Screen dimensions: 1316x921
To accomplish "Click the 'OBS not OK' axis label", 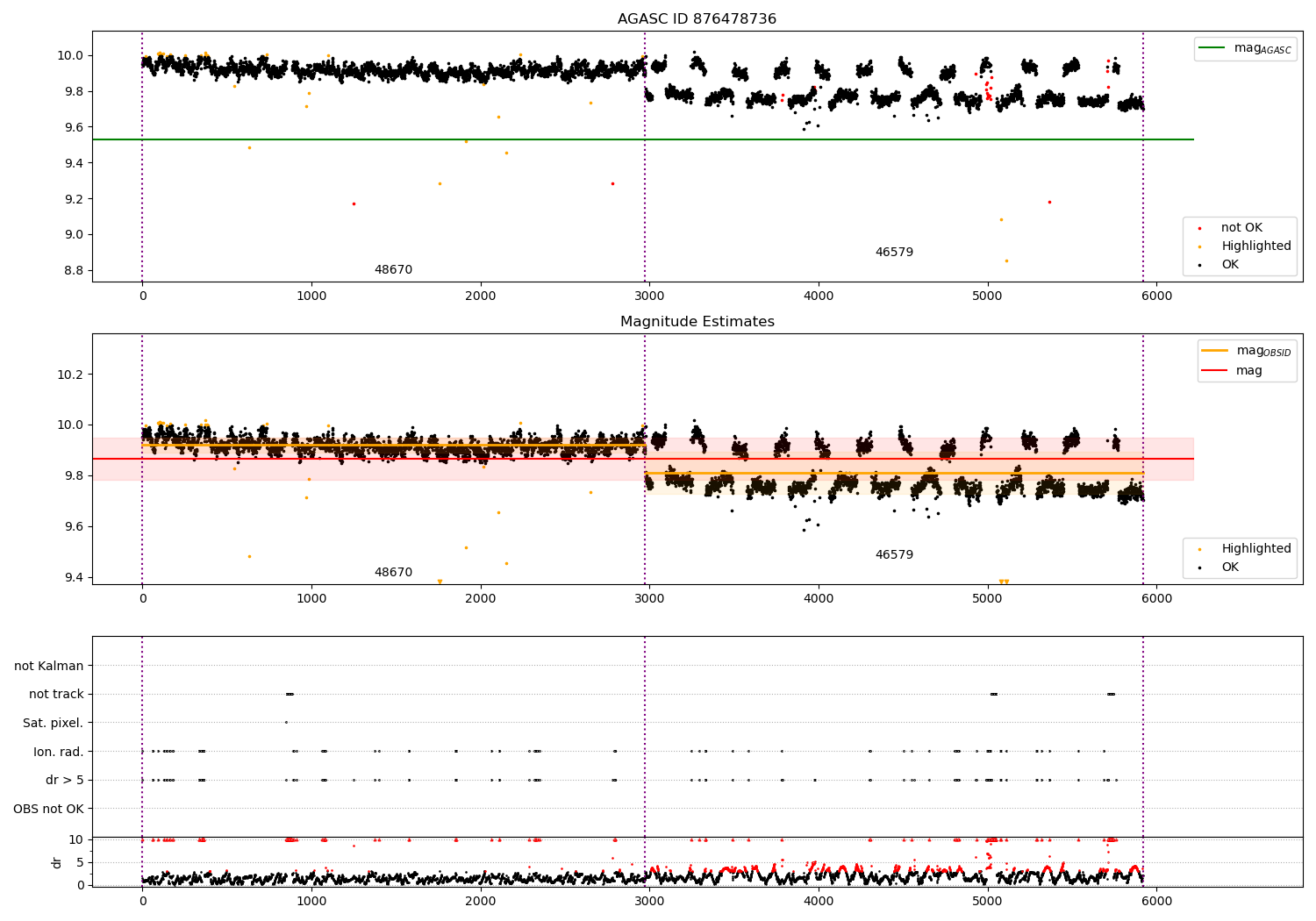I will 49,809.
